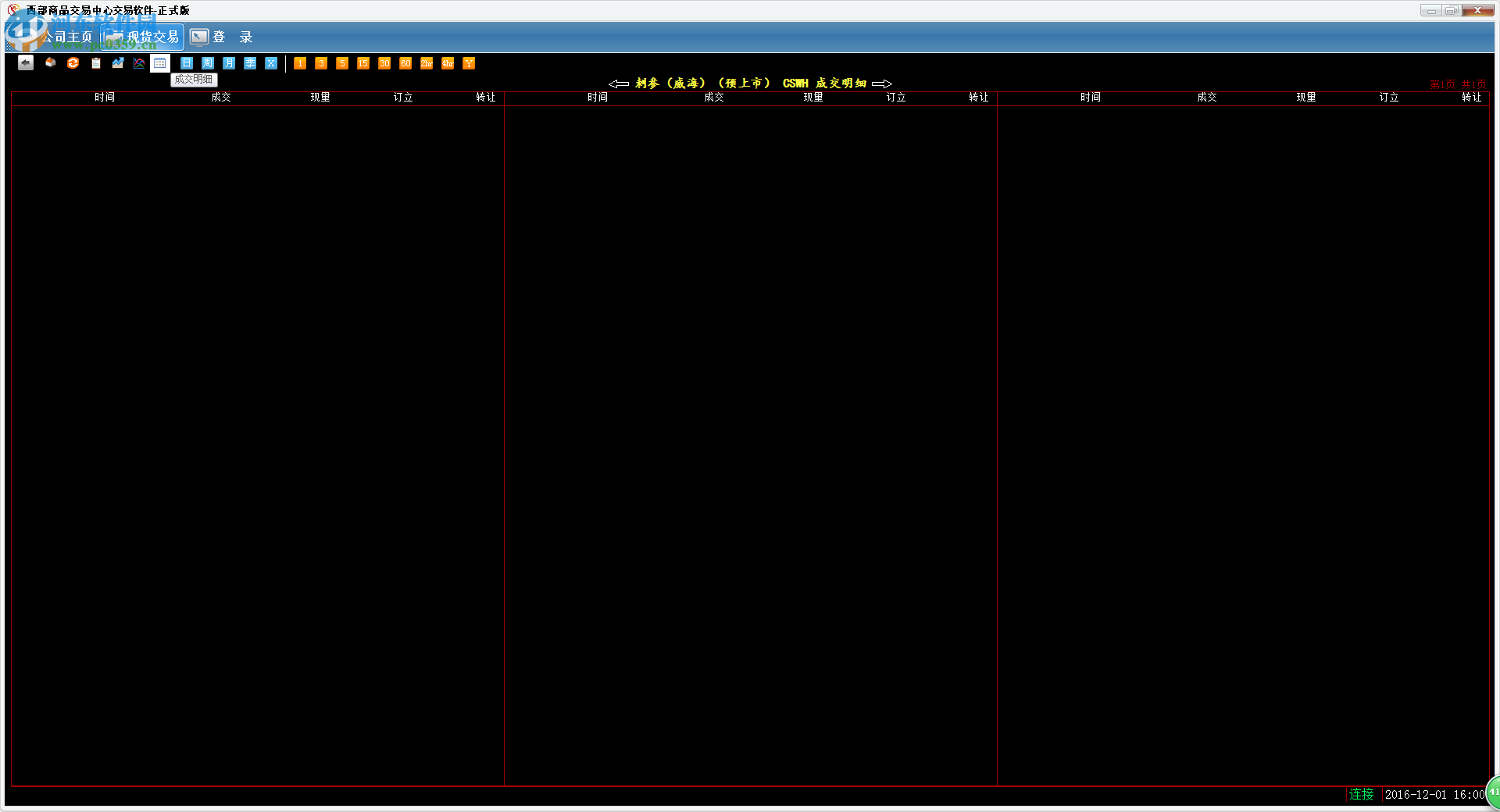Select the 60-minute period button
The image size is (1500, 812).
[405, 63]
